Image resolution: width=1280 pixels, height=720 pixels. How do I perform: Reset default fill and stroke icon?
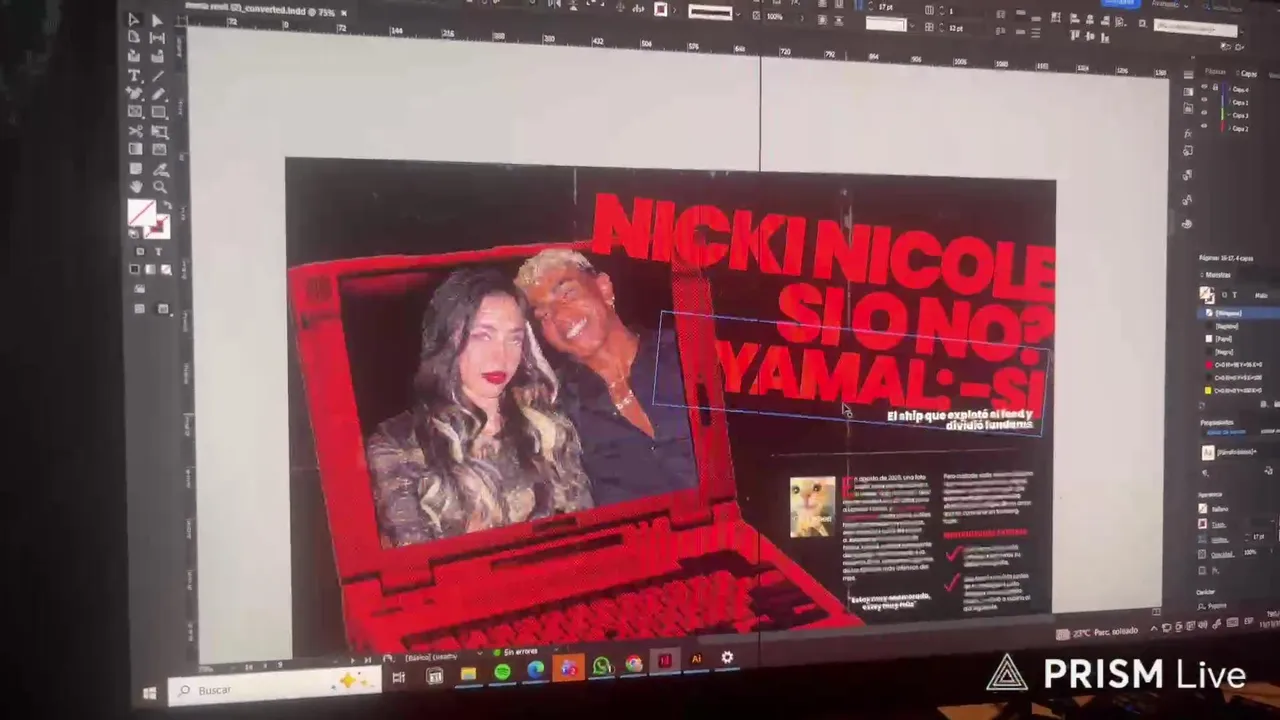click(134, 233)
